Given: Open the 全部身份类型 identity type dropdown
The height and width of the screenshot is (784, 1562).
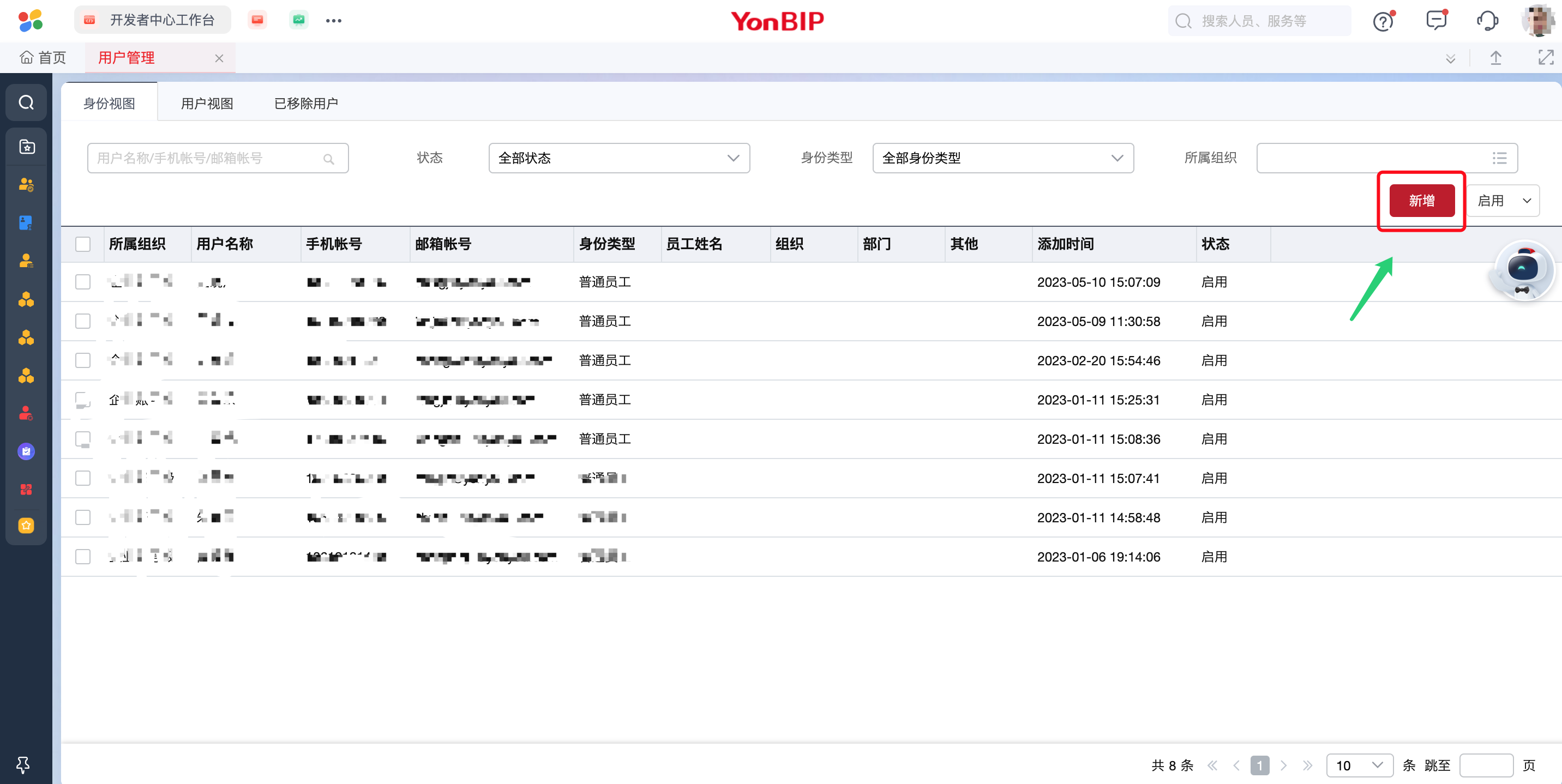Looking at the screenshot, I should pos(1002,158).
